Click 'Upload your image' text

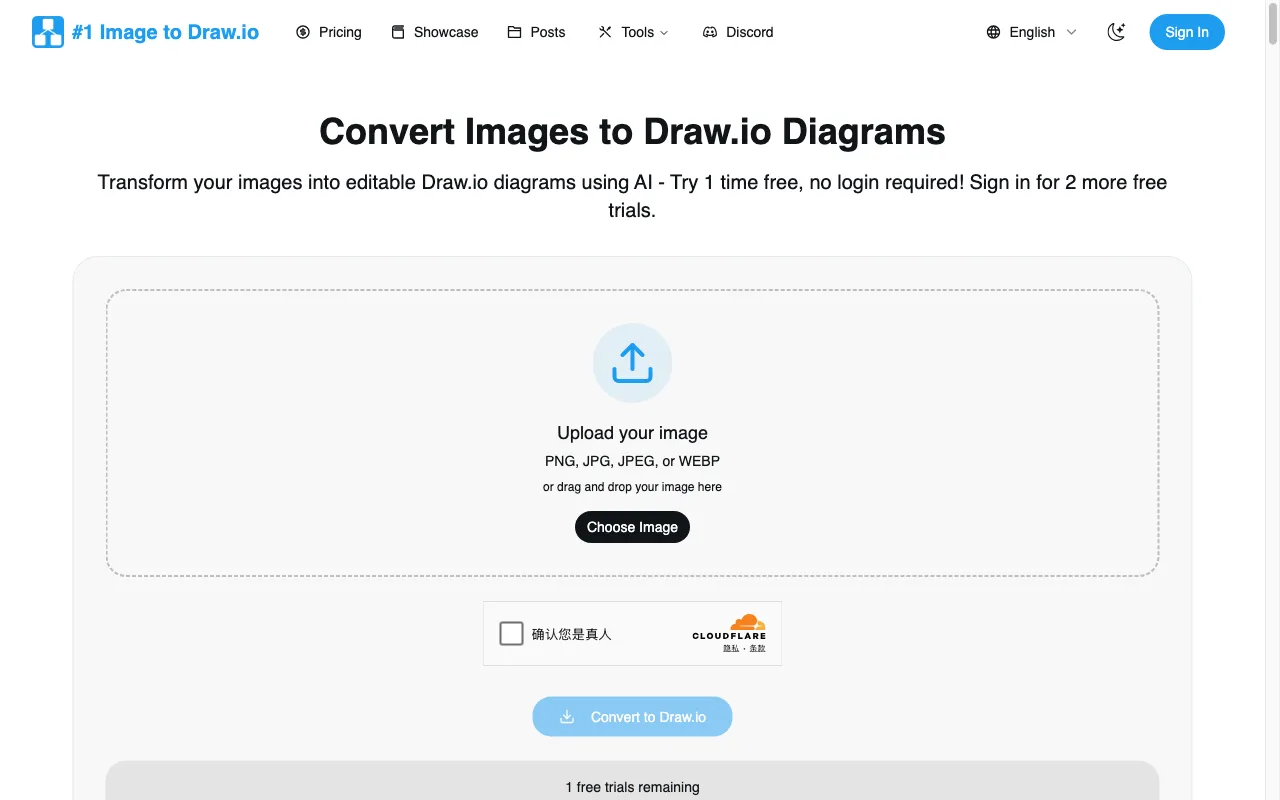point(632,433)
